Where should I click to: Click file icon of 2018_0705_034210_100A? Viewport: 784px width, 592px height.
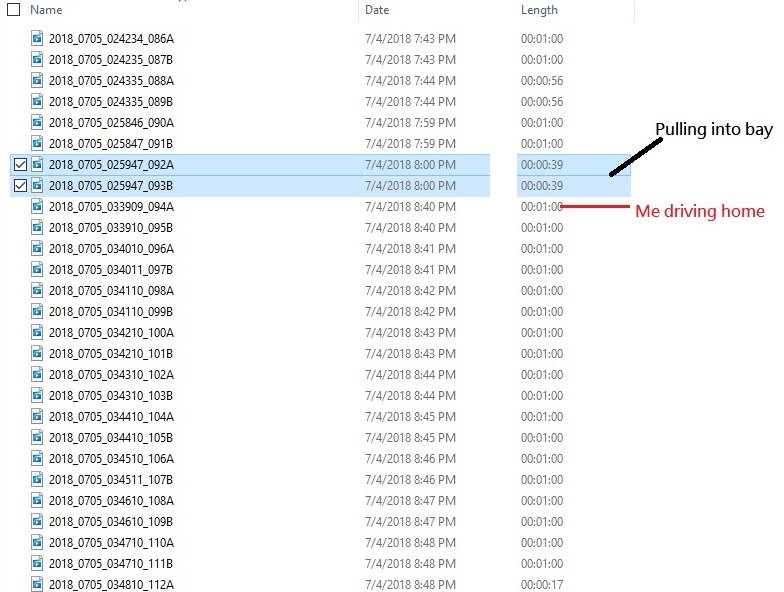tap(38, 333)
